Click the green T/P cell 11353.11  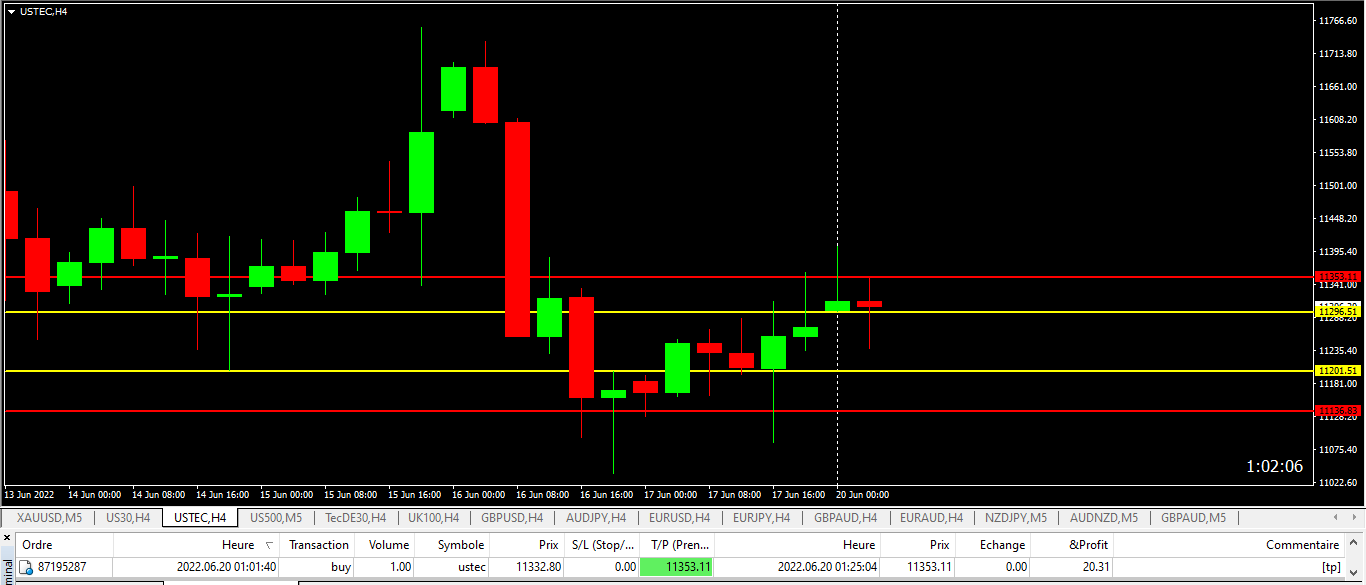pyautogui.click(x=677, y=567)
